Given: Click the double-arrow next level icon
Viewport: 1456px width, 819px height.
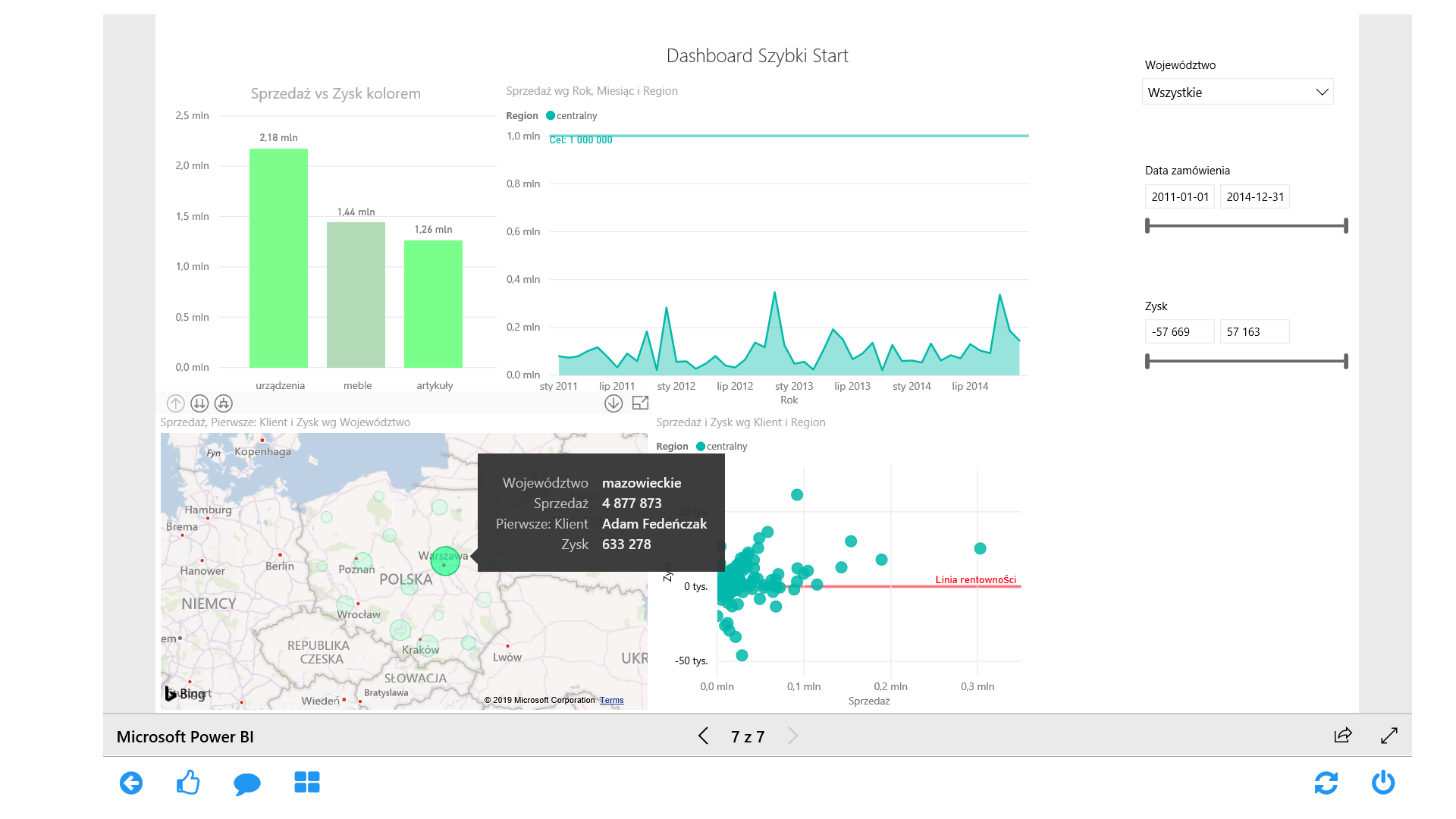Looking at the screenshot, I should (x=199, y=403).
